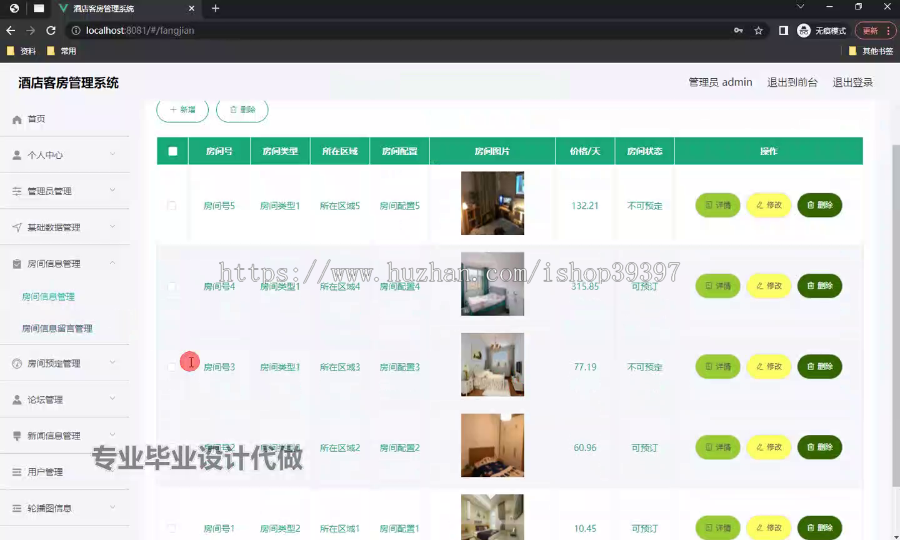Click 修改 for the 房间号5 row

[x=769, y=205]
